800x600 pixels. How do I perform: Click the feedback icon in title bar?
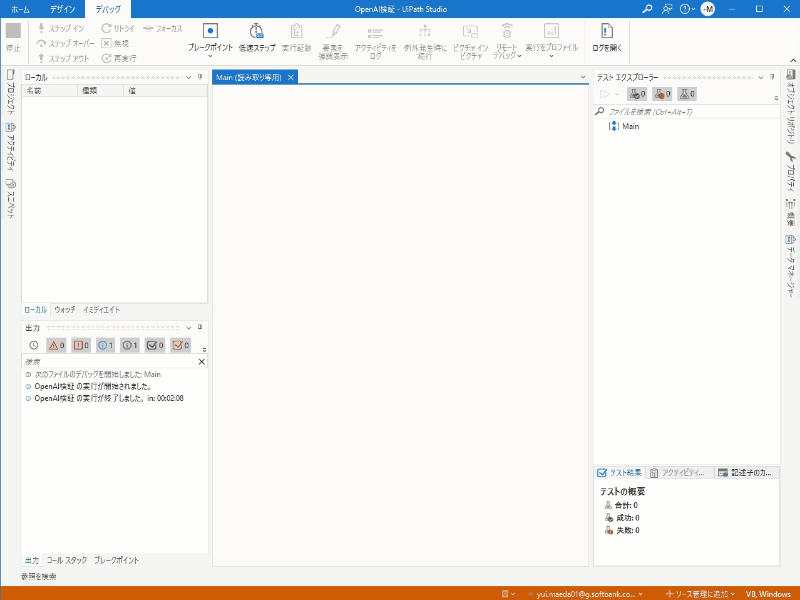tap(667, 9)
